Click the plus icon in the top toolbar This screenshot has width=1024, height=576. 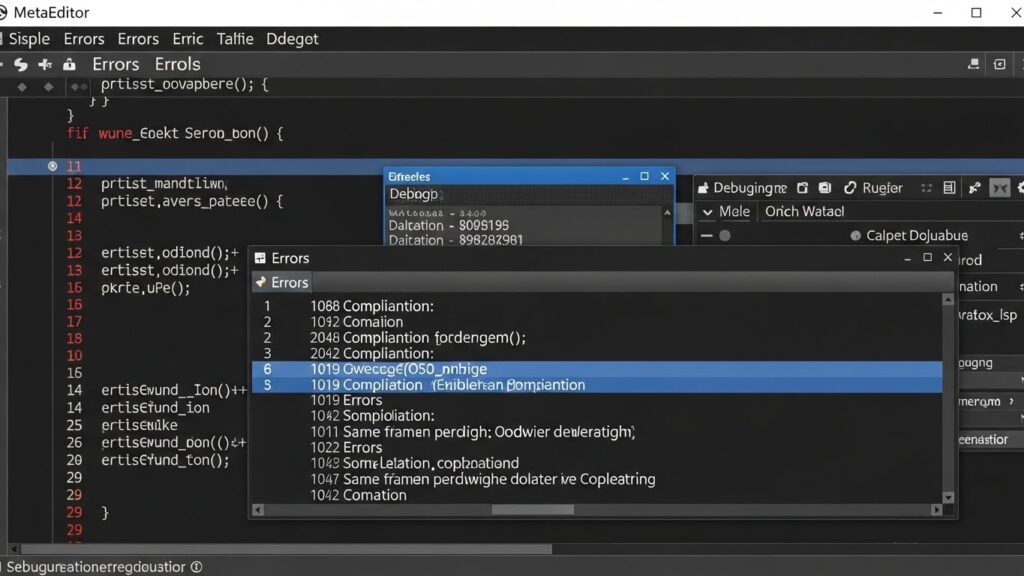point(43,64)
